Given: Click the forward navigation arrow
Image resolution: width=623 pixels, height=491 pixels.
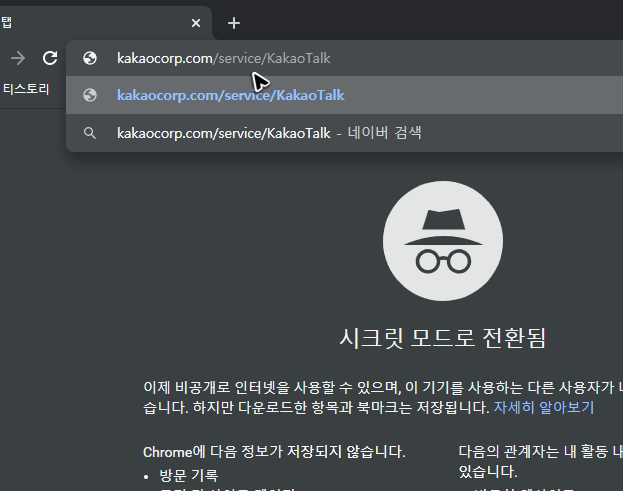Looking at the screenshot, I should pos(18,58).
